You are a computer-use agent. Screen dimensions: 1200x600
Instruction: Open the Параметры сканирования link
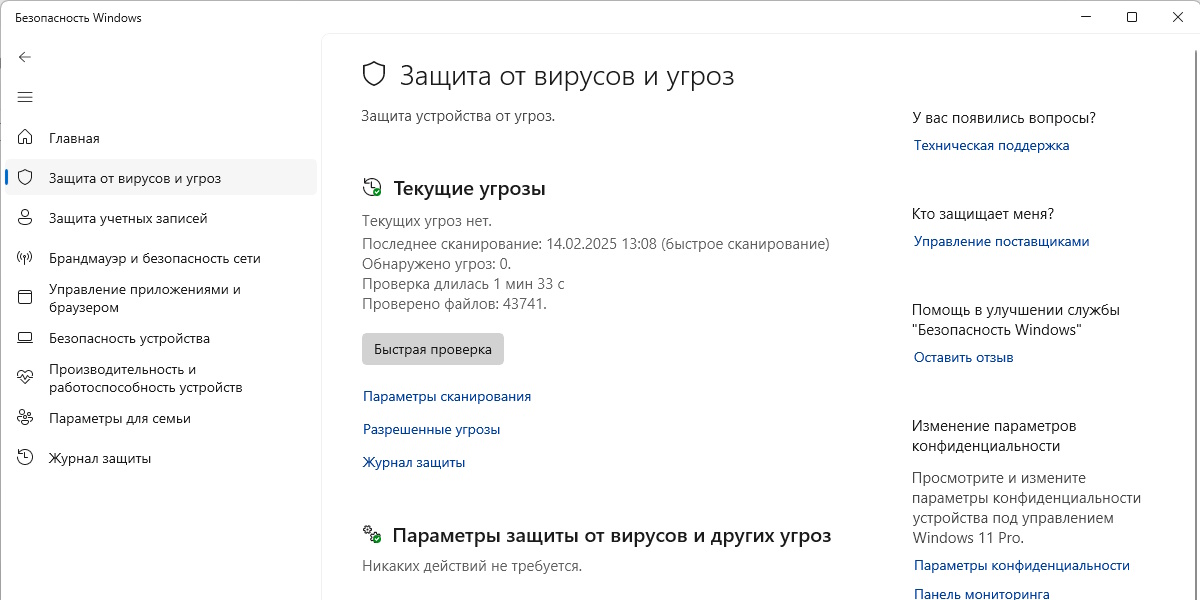(447, 396)
